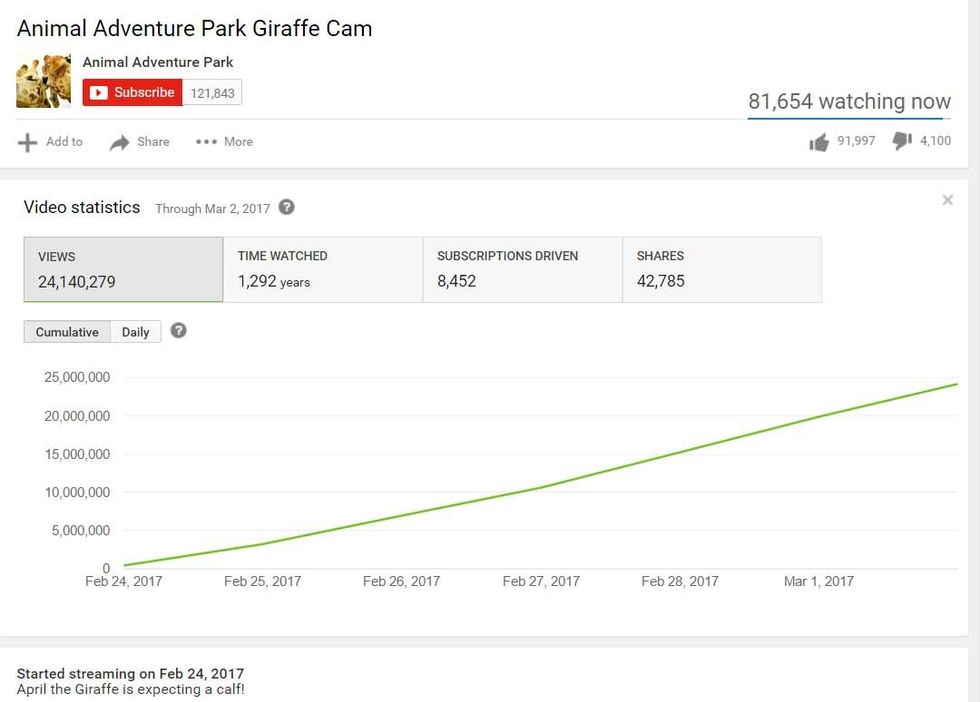Click the help icon next to Through Mar 2, 2017
This screenshot has height=702, width=980.
click(286, 207)
